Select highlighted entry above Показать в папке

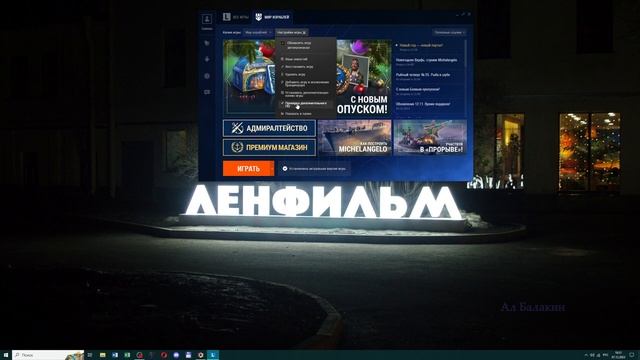306,104
